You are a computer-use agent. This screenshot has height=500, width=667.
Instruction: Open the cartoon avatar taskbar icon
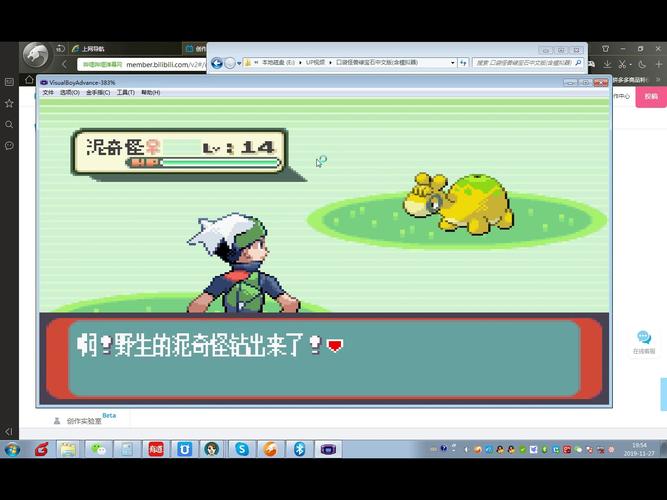[212, 449]
